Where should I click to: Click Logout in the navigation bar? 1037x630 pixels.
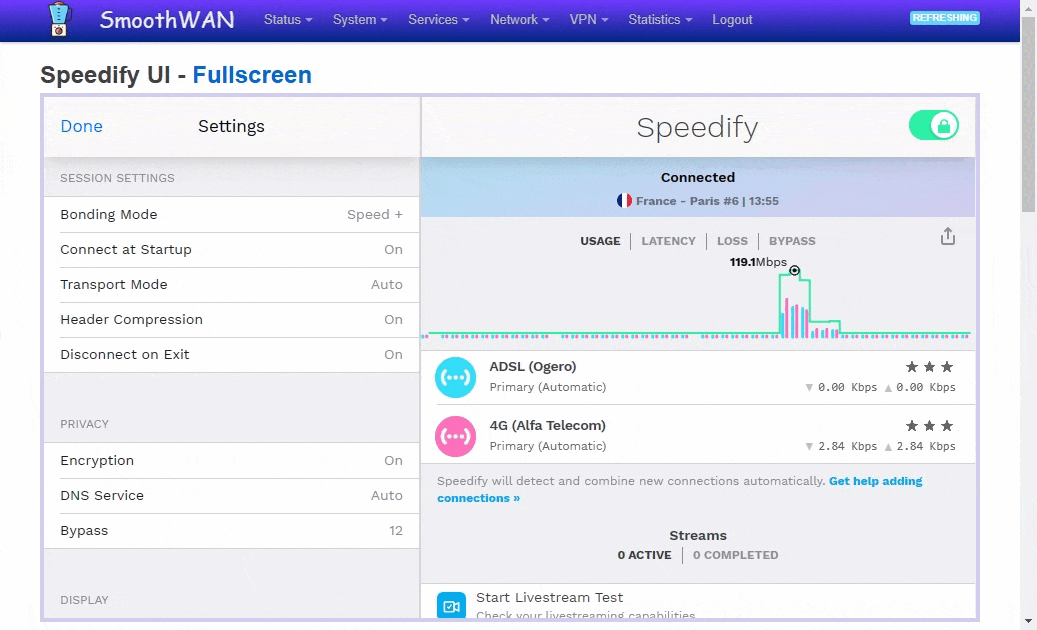click(732, 20)
